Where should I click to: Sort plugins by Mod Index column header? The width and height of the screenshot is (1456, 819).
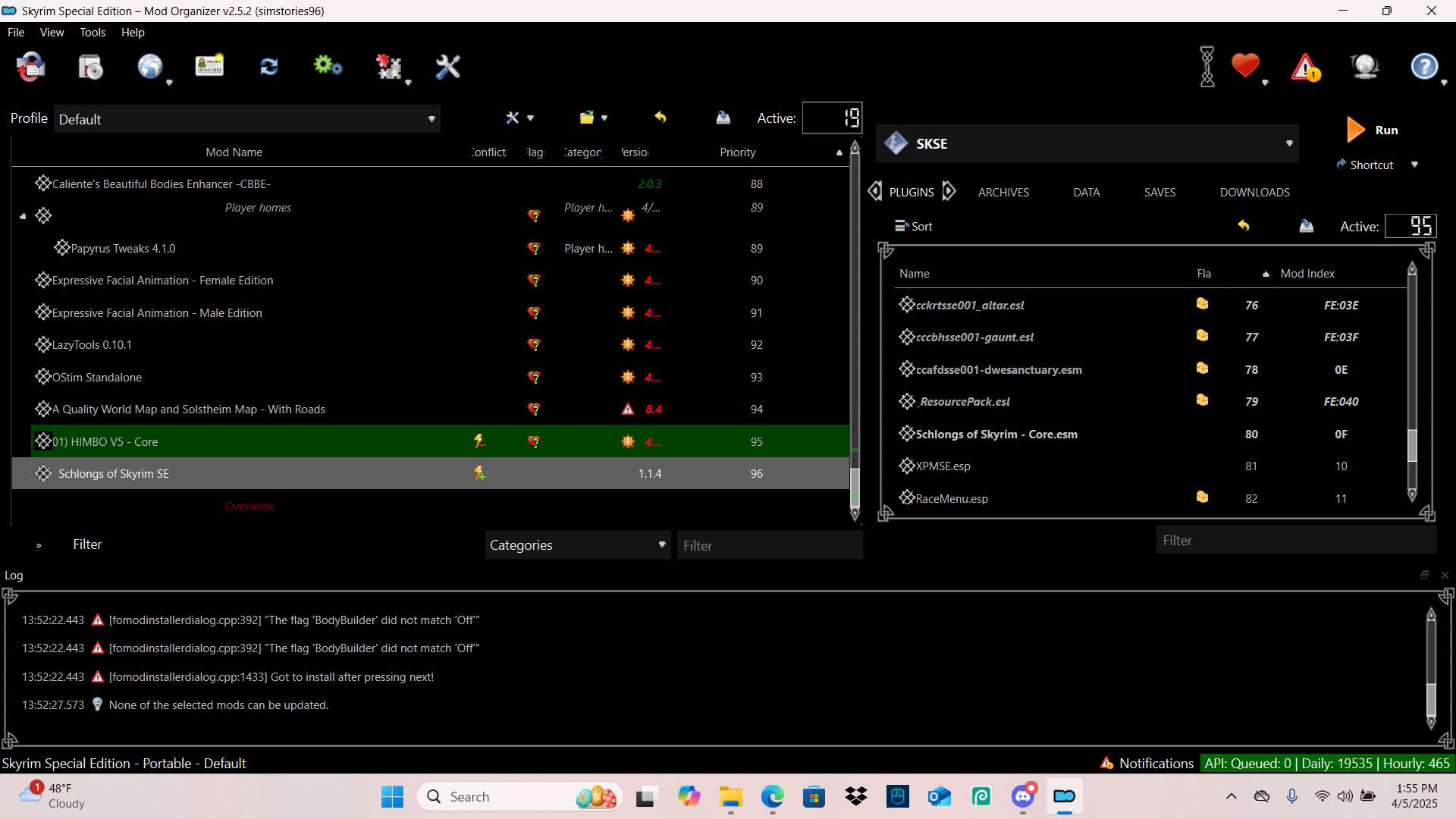point(1307,274)
